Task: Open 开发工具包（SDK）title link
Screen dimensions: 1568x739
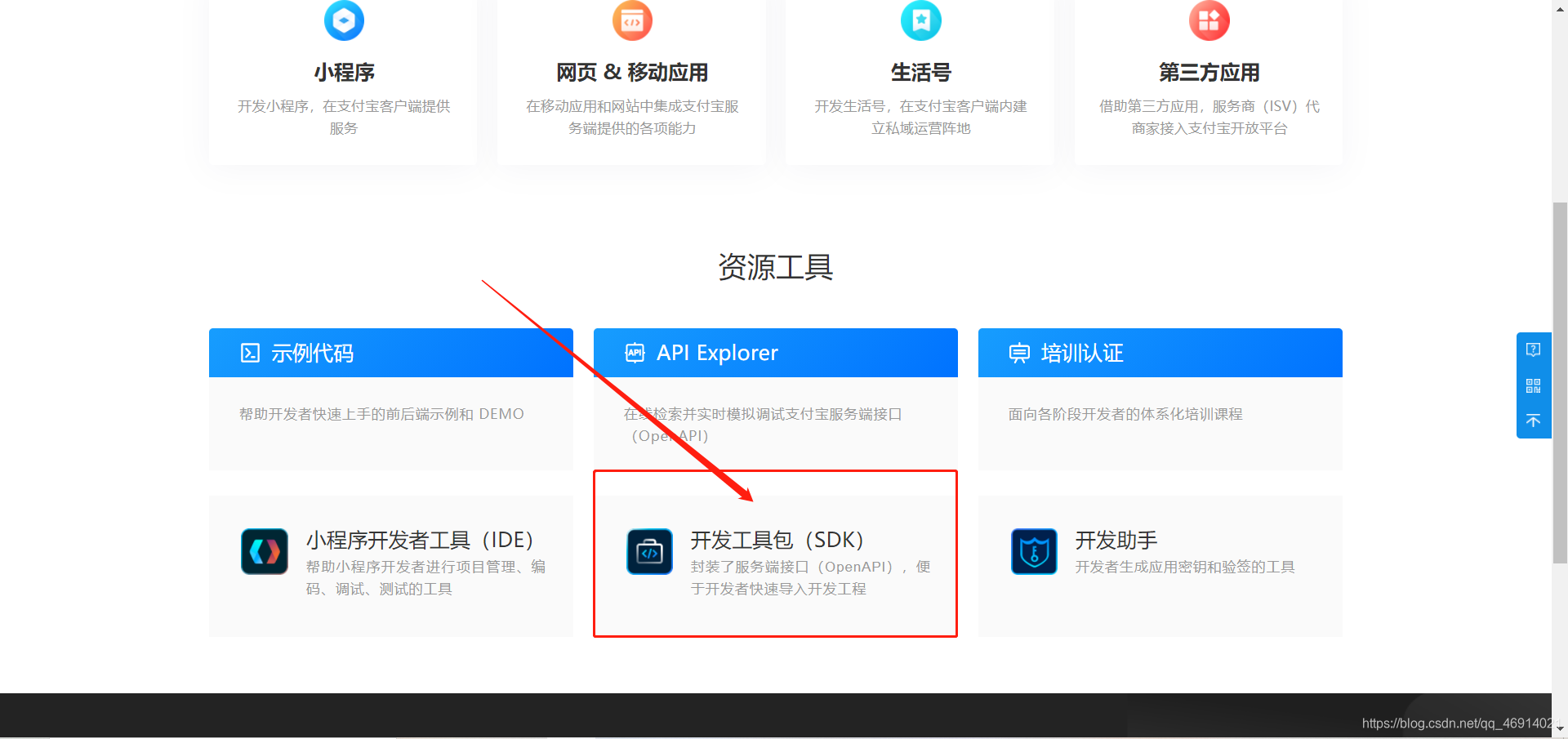Action: coord(777,540)
